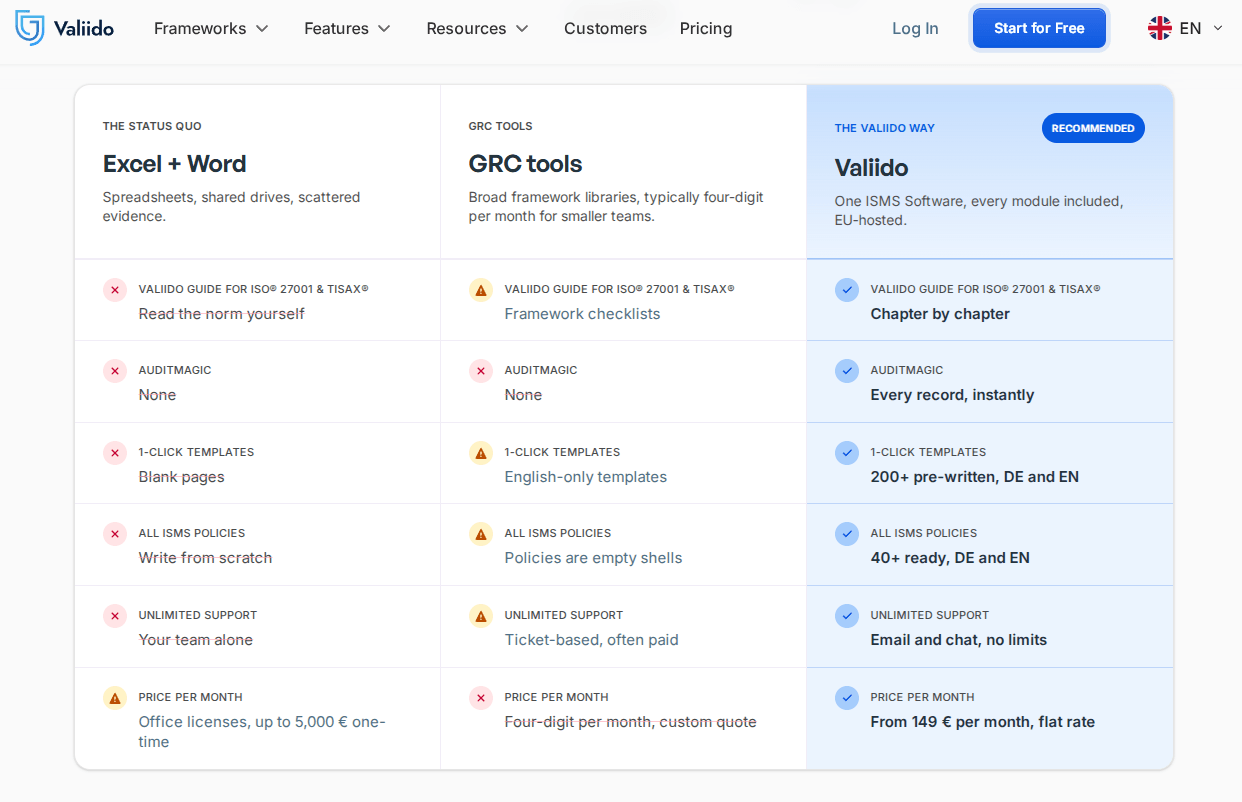Viewport: 1242px width, 802px height.
Task: Click 'Your team alone' text
Action: click(x=195, y=640)
